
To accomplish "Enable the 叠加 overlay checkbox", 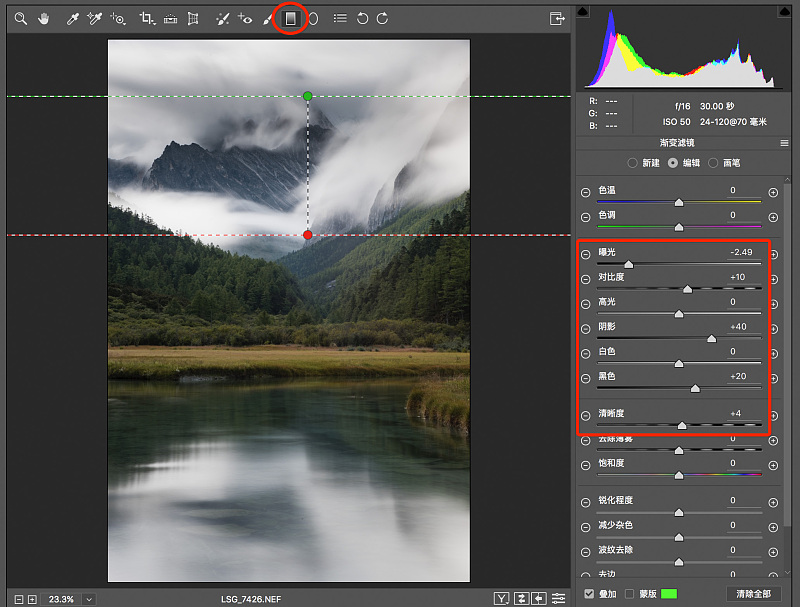I will 589,594.
